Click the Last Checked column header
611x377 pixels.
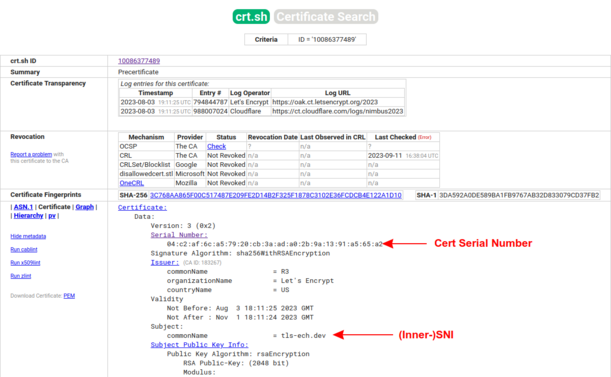[403, 137]
